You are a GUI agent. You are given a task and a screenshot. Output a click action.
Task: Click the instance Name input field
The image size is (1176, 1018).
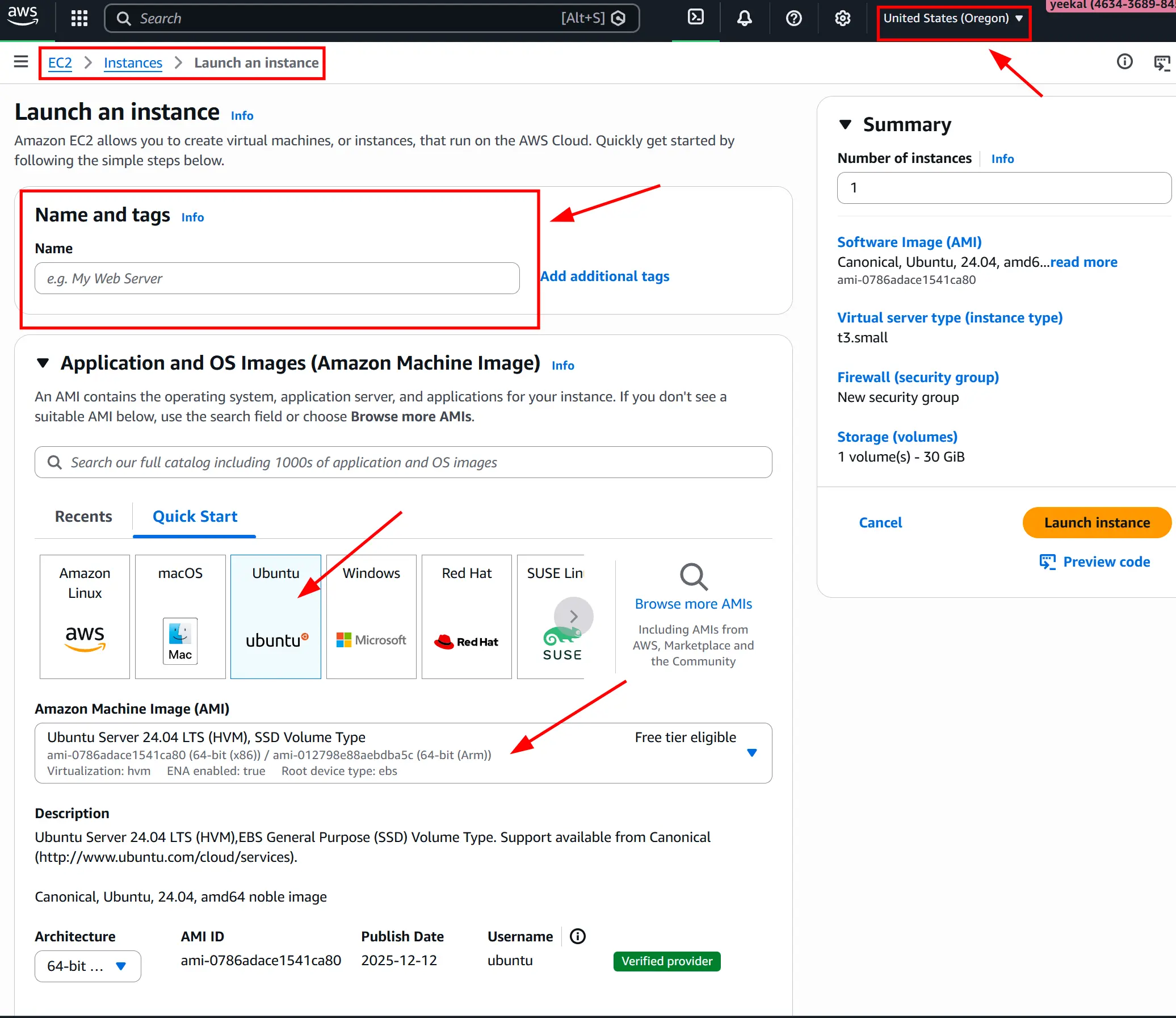pyautogui.click(x=276, y=278)
